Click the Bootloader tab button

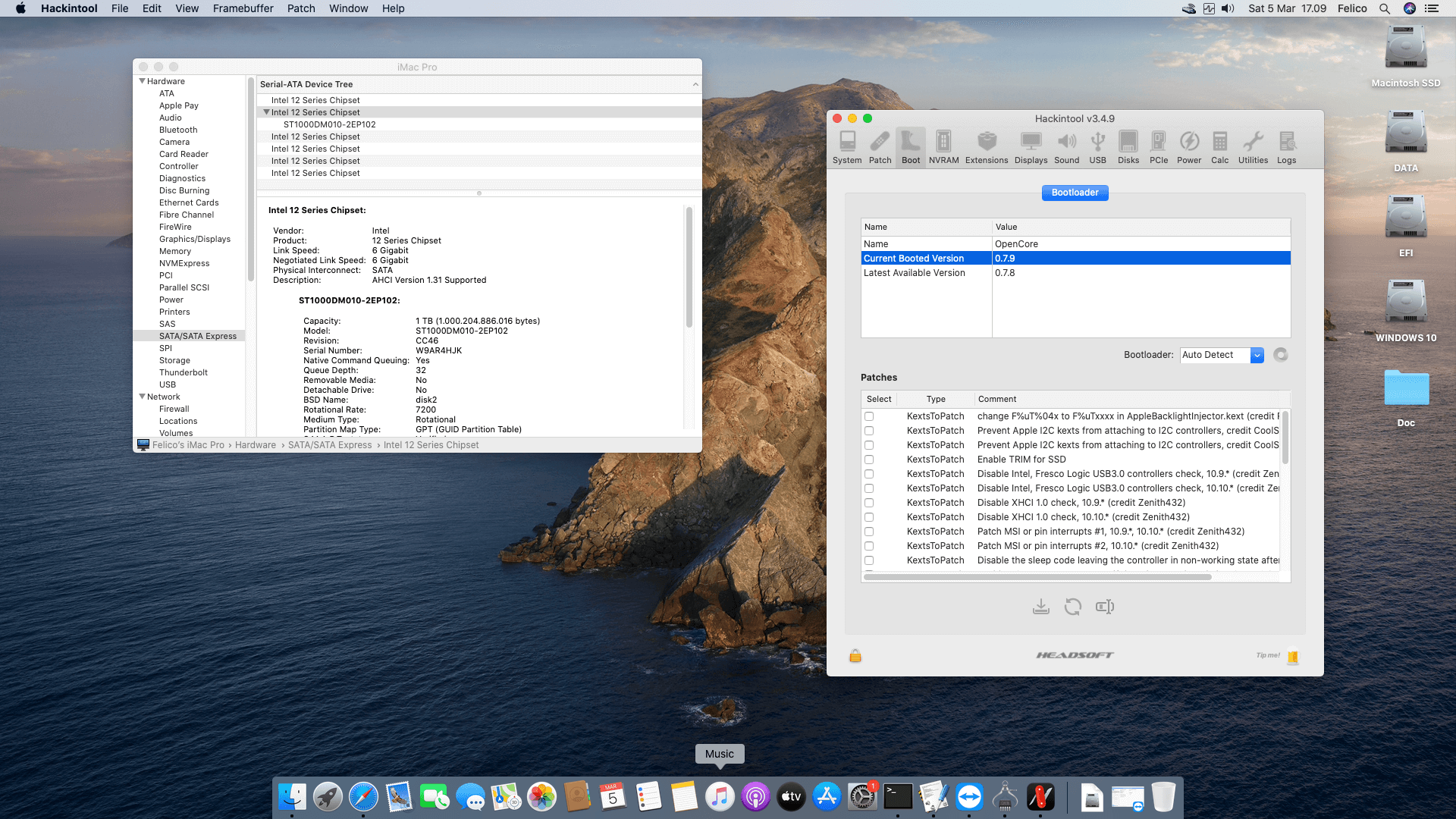pyautogui.click(x=1075, y=193)
